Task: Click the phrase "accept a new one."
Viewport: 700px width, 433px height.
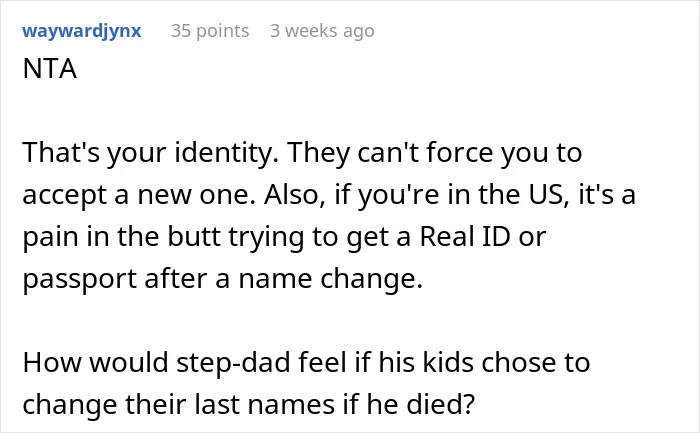Action: click(x=139, y=195)
